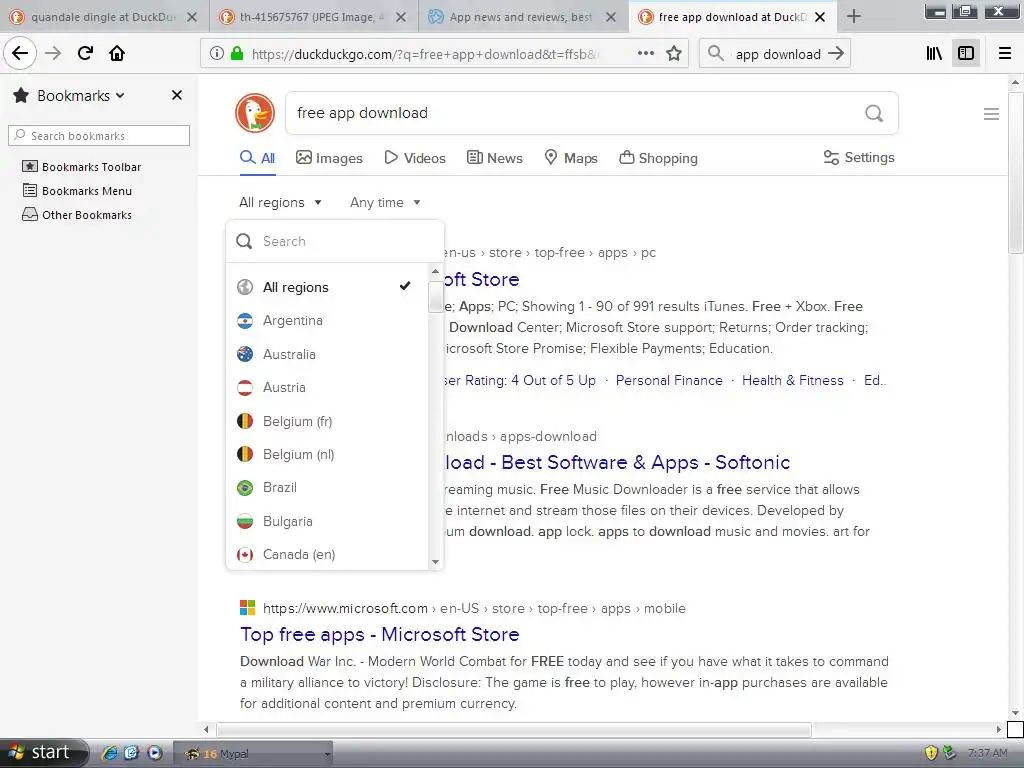Click Internet Explorer icon in taskbar
The height and width of the screenshot is (768, 1024).
[110, 753]
